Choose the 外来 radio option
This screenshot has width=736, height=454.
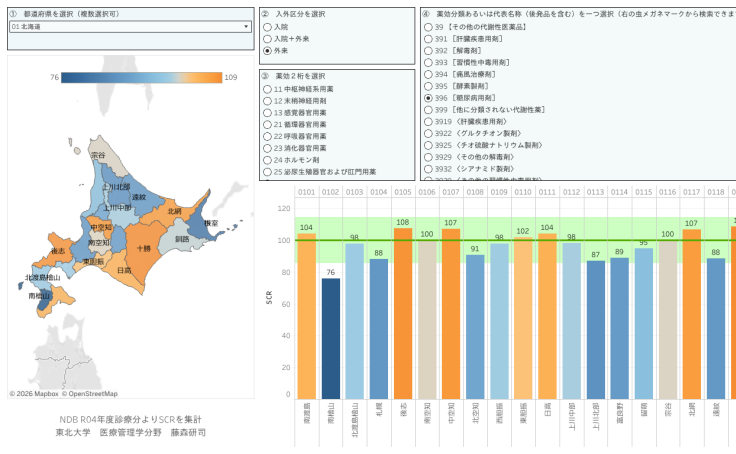(267, 50)
